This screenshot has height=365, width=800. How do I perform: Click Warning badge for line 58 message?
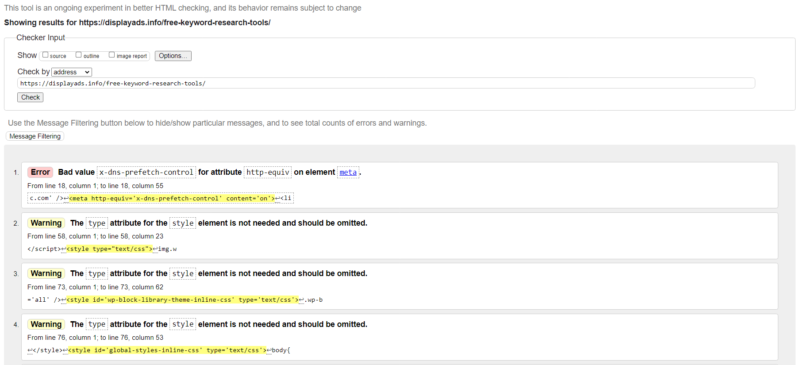point(46,223)
